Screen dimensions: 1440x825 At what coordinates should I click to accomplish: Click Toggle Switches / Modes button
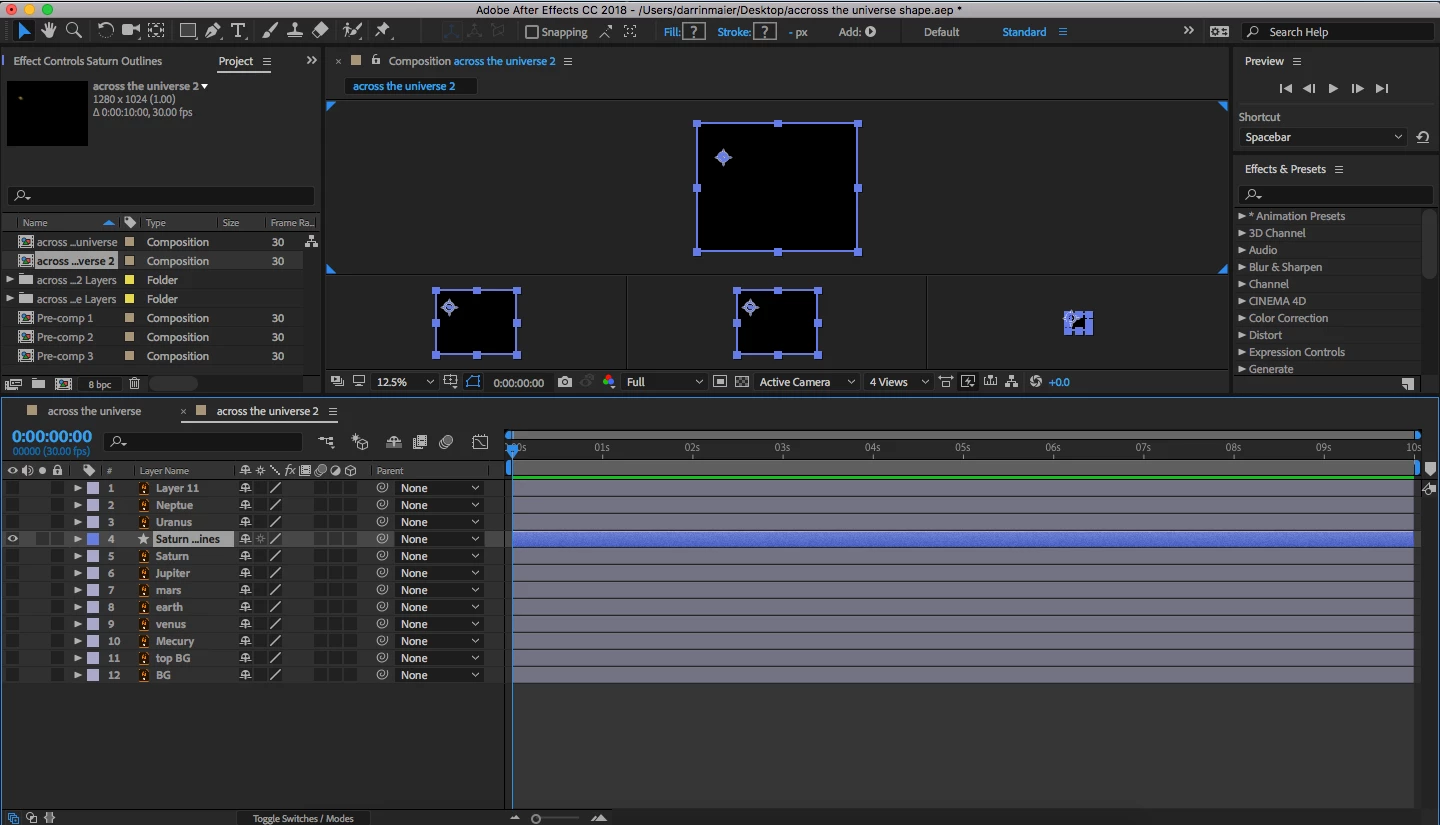click(303, 818)
